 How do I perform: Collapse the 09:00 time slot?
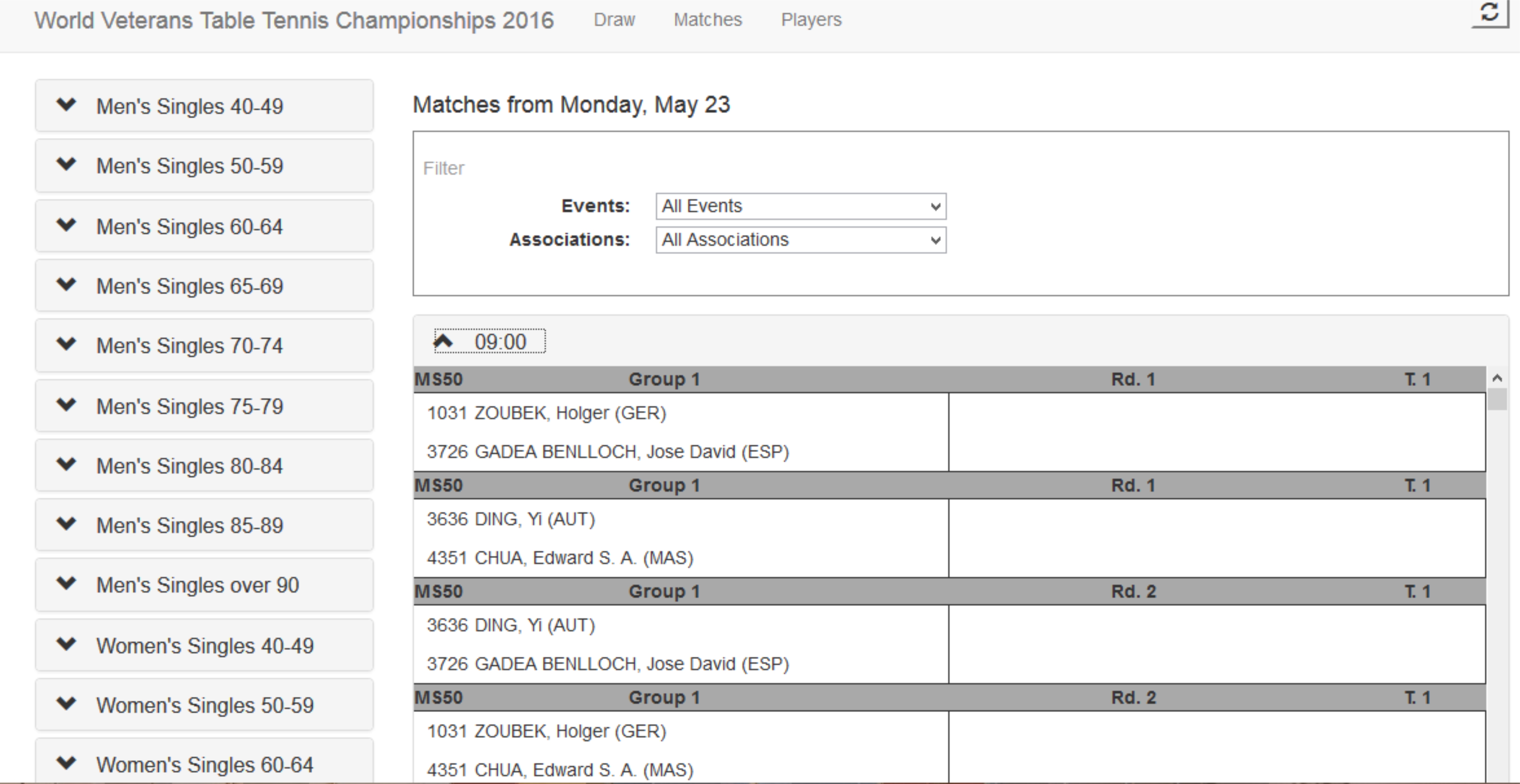490,342
